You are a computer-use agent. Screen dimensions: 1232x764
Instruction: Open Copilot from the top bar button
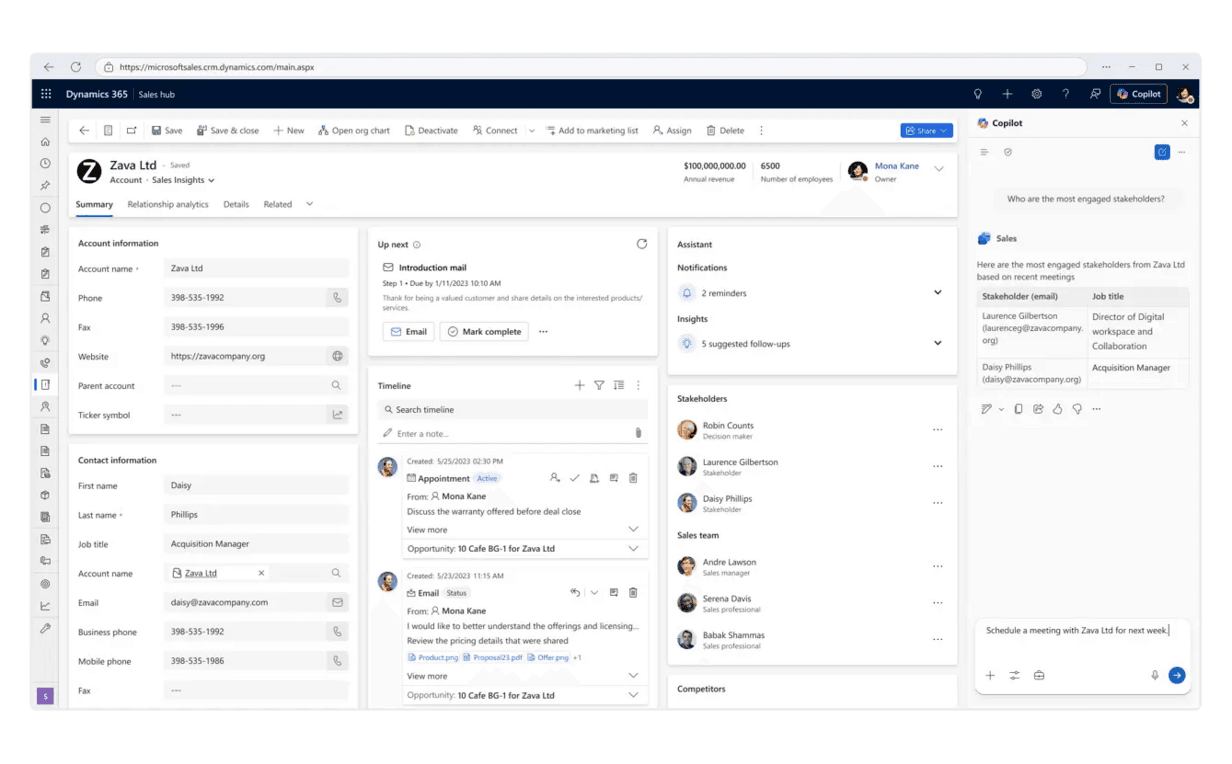(1139, 94)
